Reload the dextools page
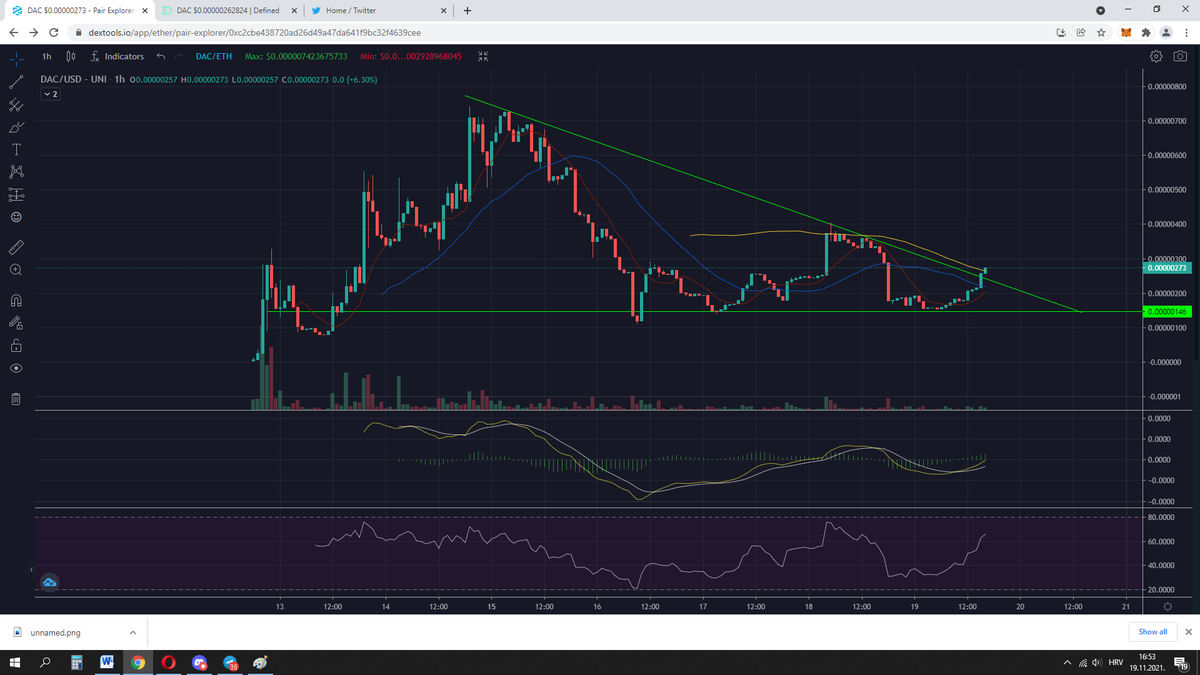This screenshot has height=675, width=1200. [54, 32]
